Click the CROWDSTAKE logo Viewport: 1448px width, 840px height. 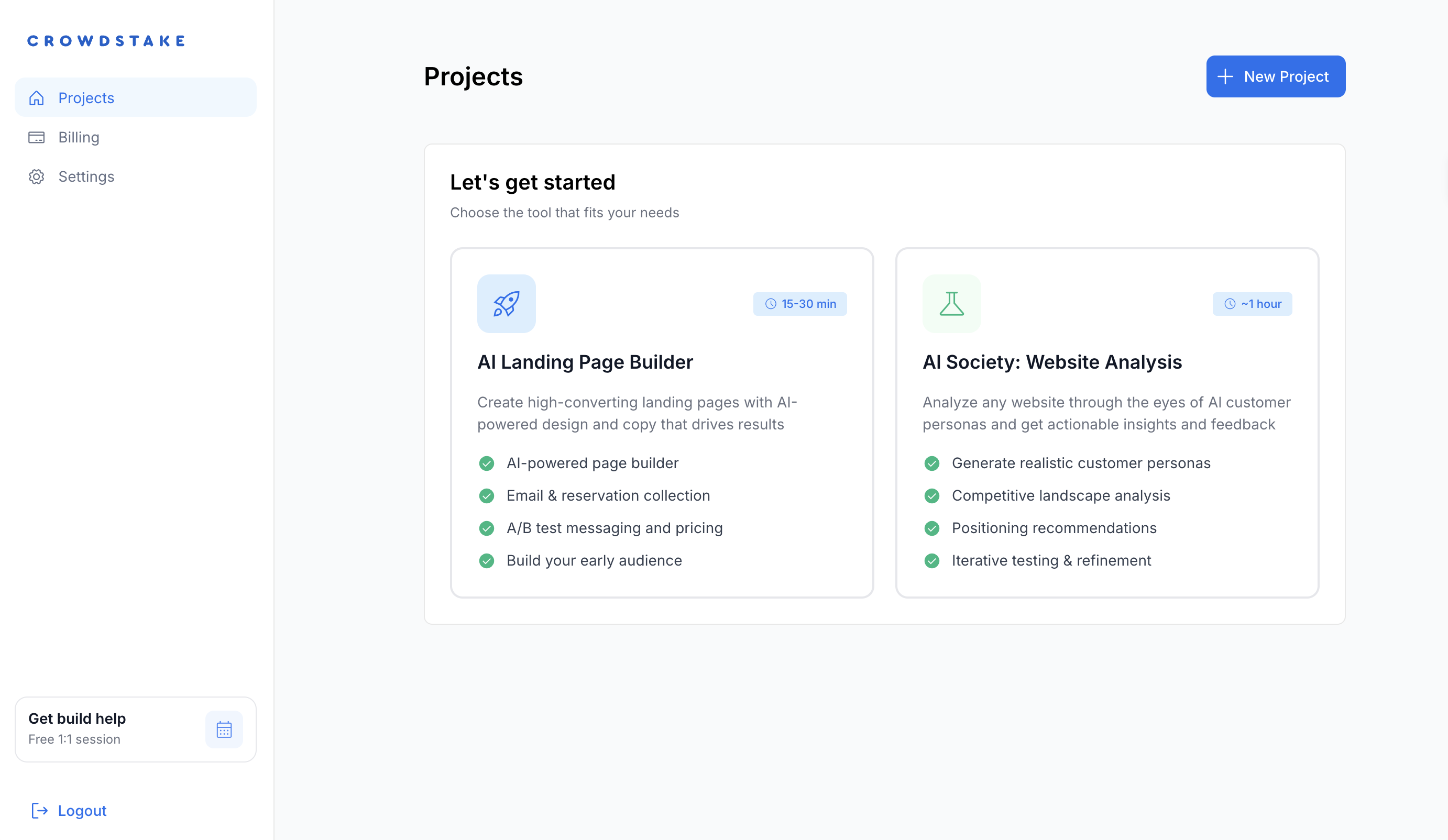pos(106,40)
